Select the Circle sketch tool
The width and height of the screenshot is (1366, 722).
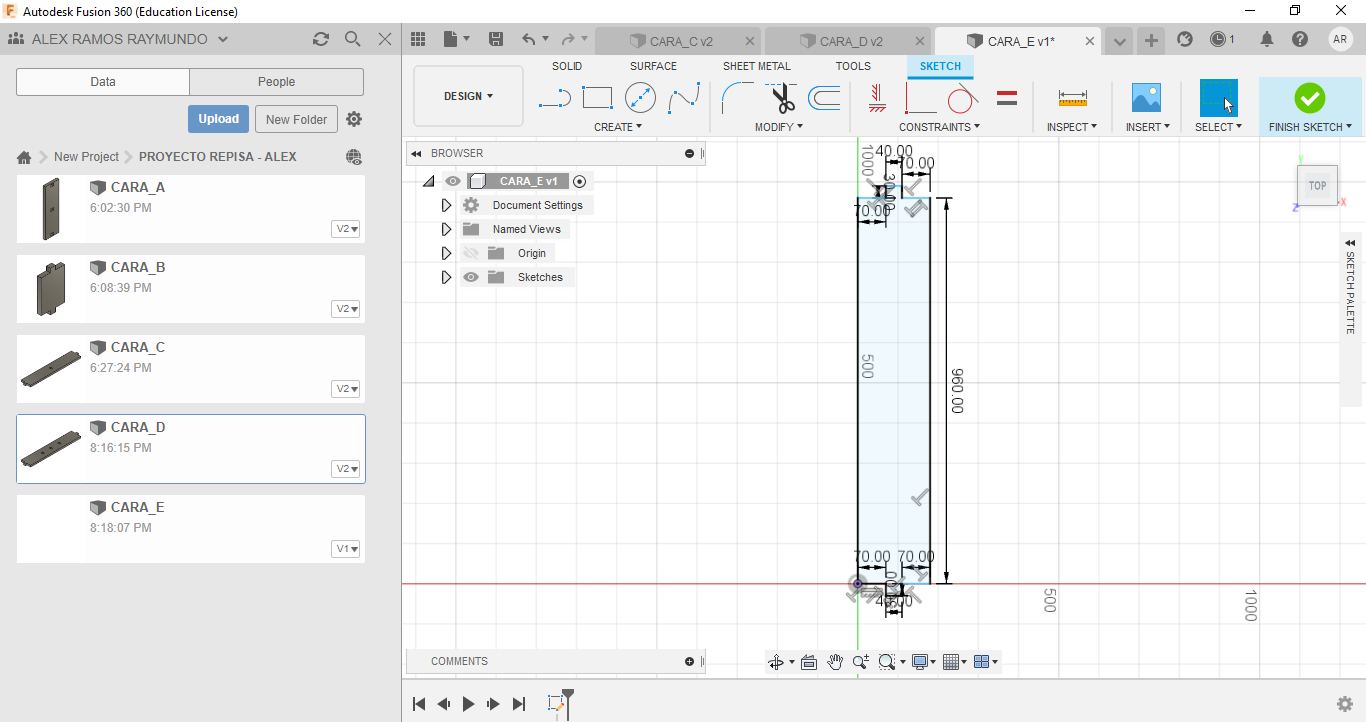640,98
